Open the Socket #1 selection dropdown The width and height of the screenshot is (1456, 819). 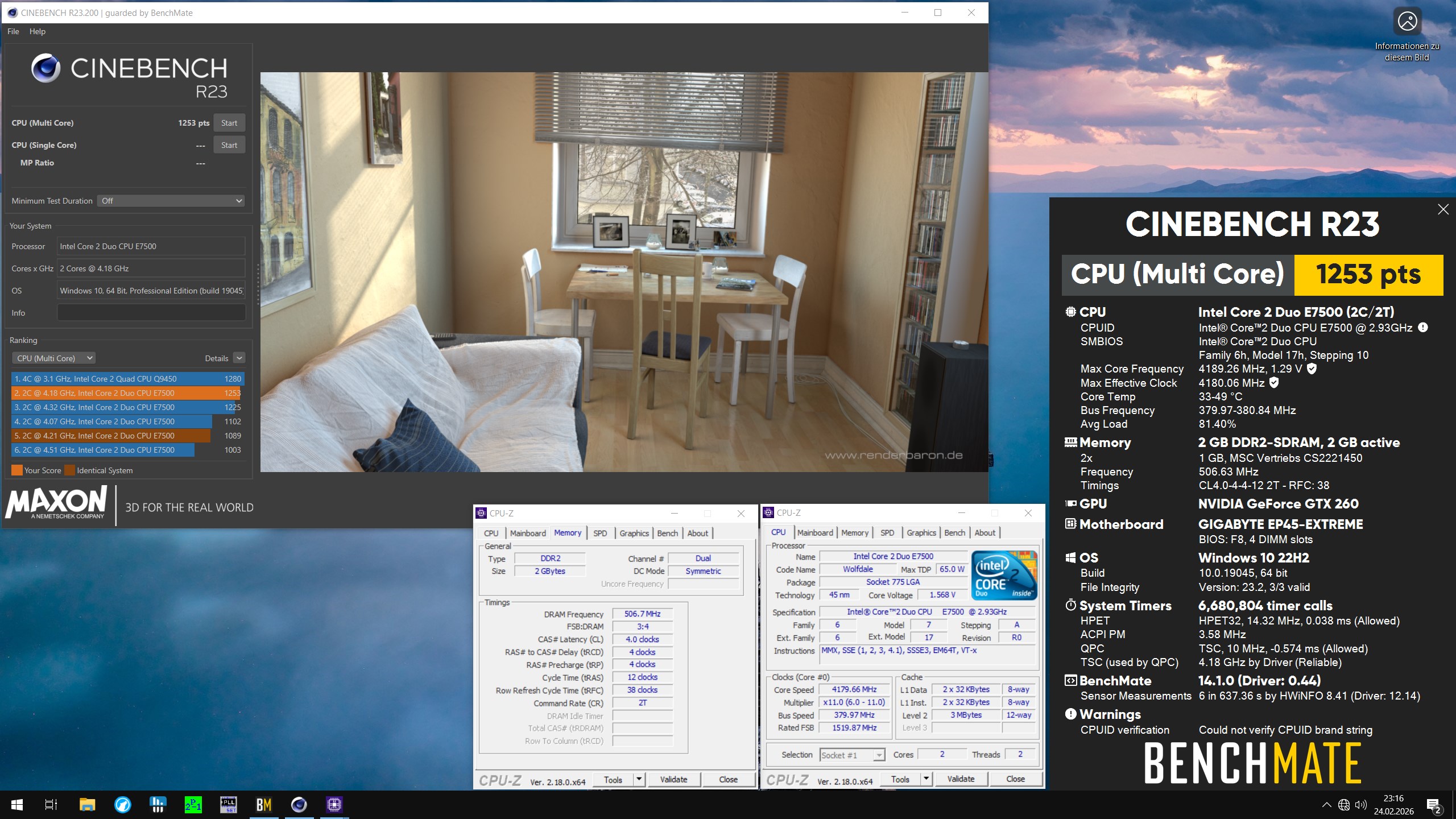(852, 755)
